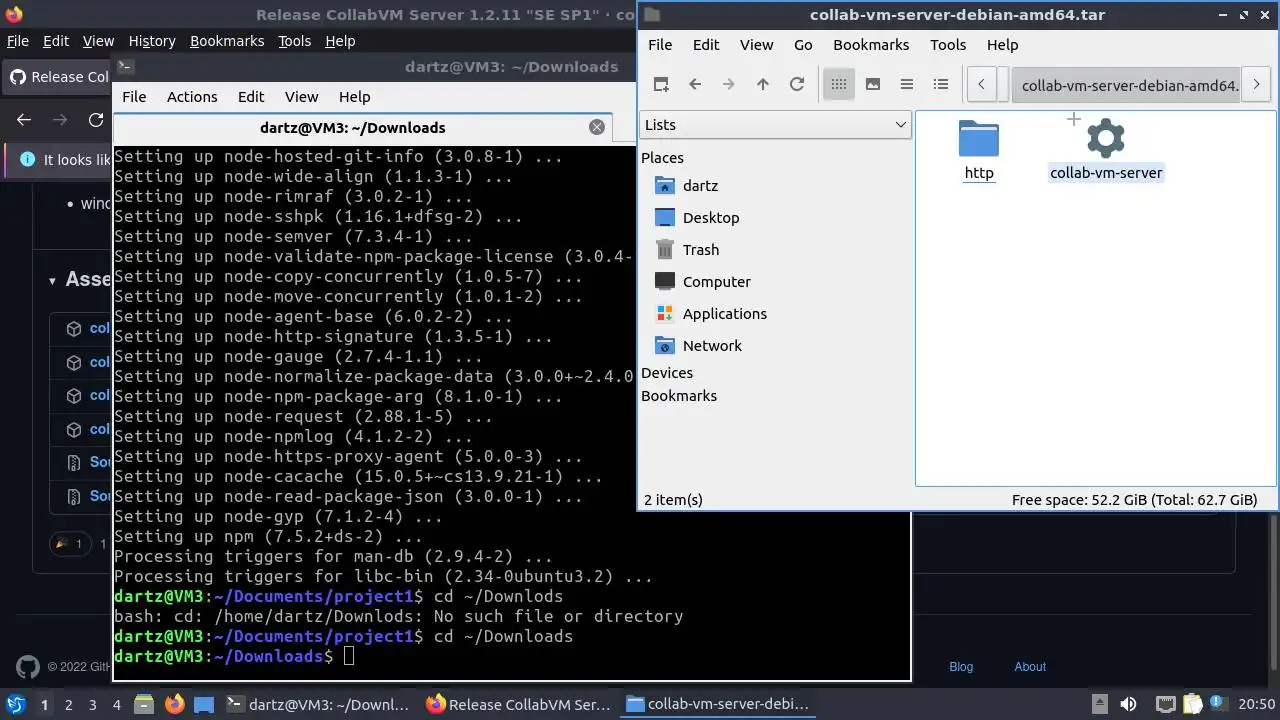Switch file manager to icon view

pos(839,85)
